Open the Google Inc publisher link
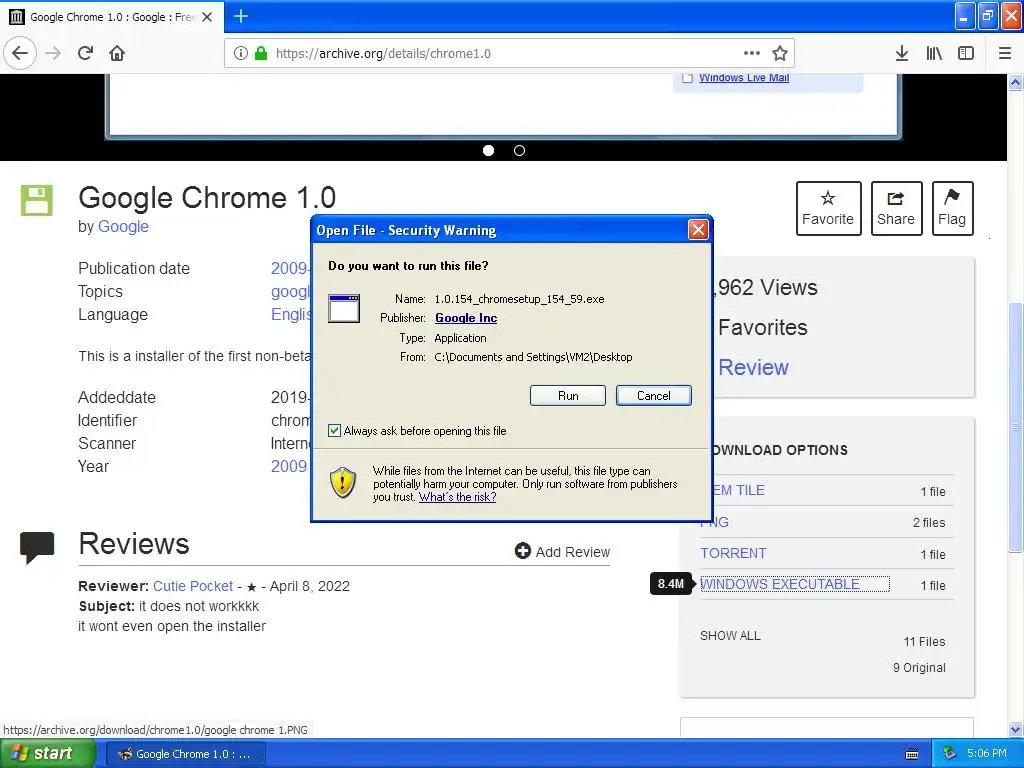Image resolution: width=1024 pixels, height=768 pixels. [x=466, y=318]
